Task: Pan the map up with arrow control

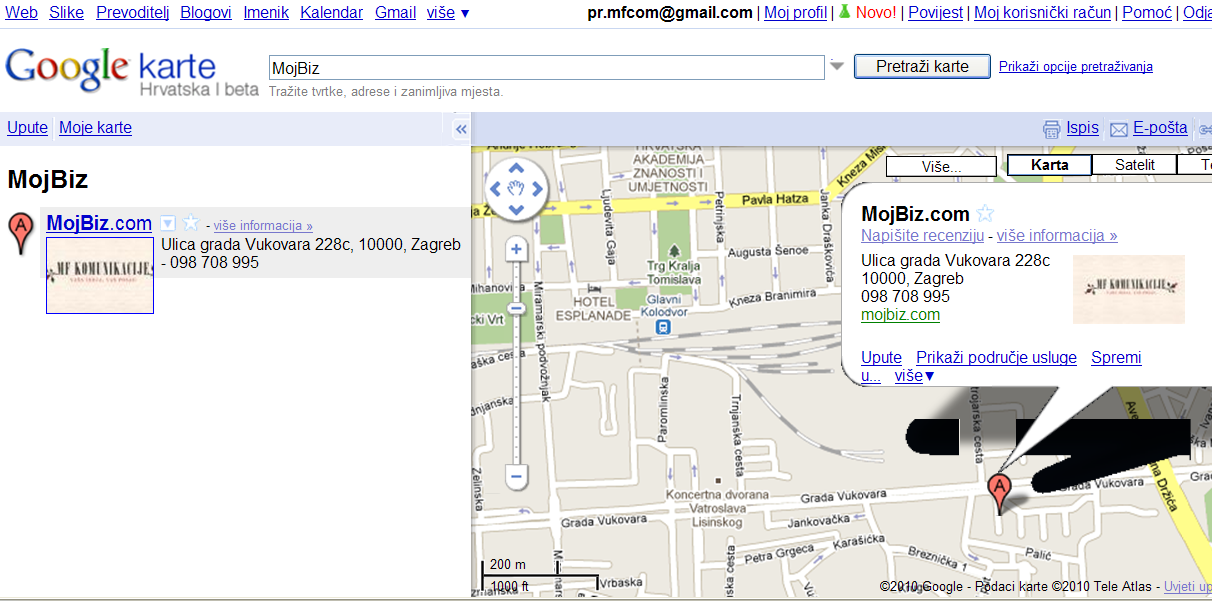Action: (x=516, y=166)
